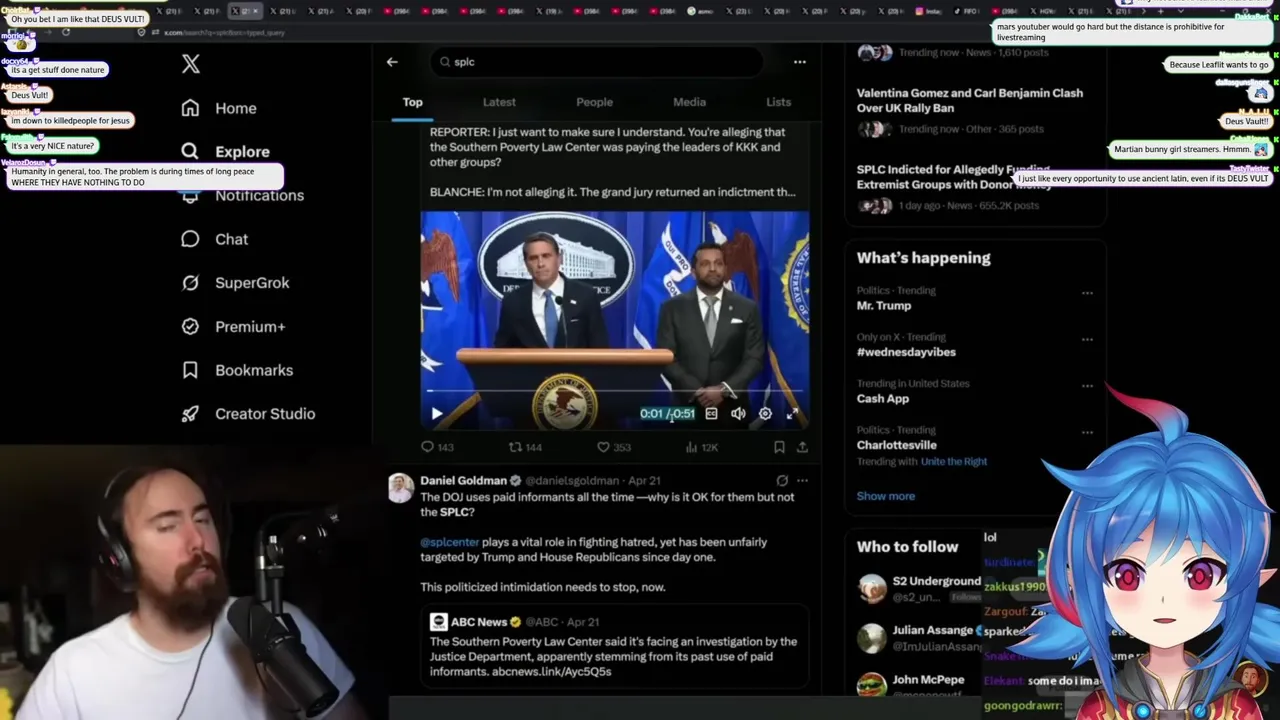This screenshot has width=1280, height=720.
Task: Open the Mr. Trump trending topic
Action: click(x=884, y=306)
